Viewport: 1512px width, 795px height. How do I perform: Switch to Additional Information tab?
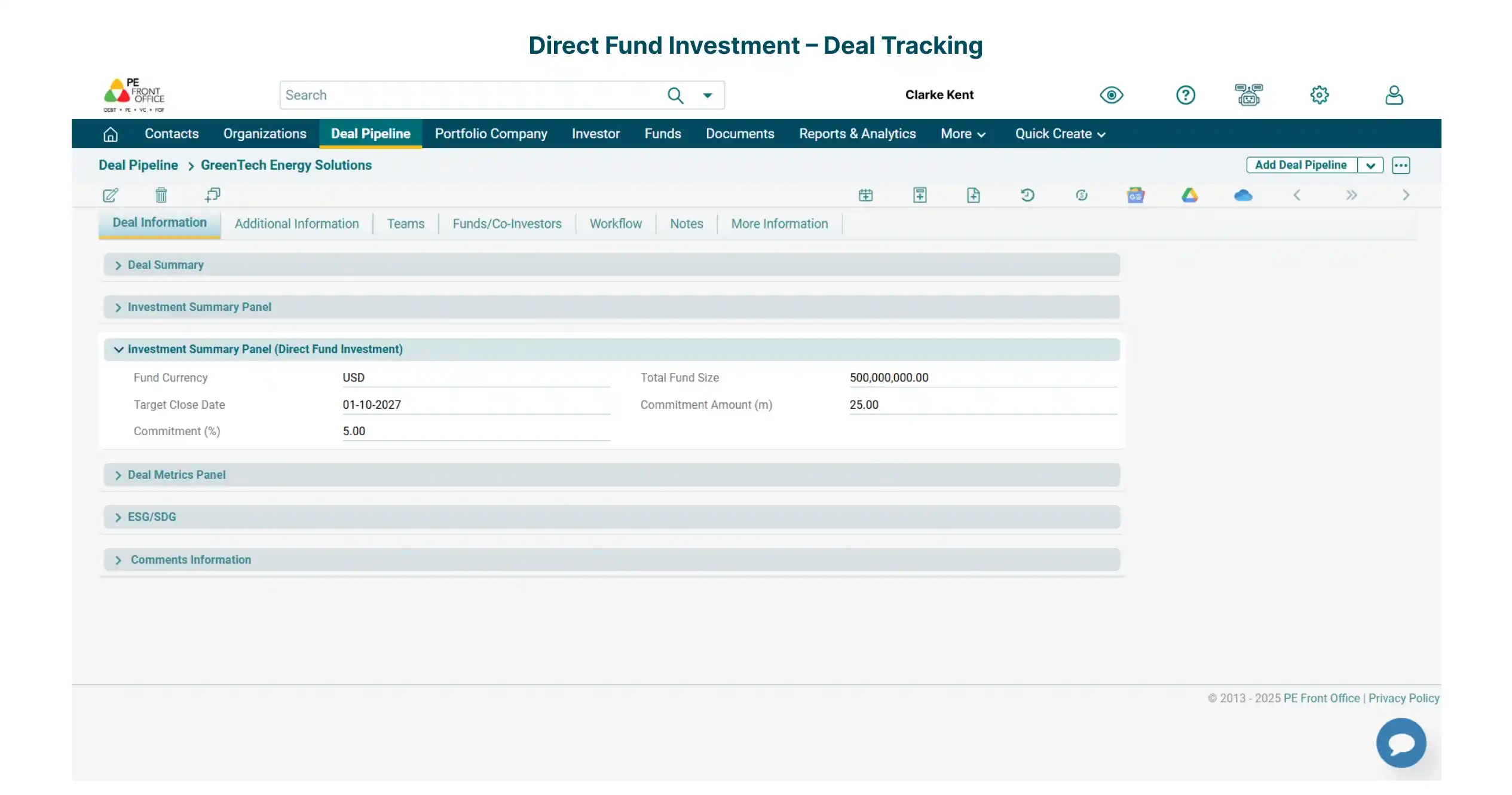[297, 224]
